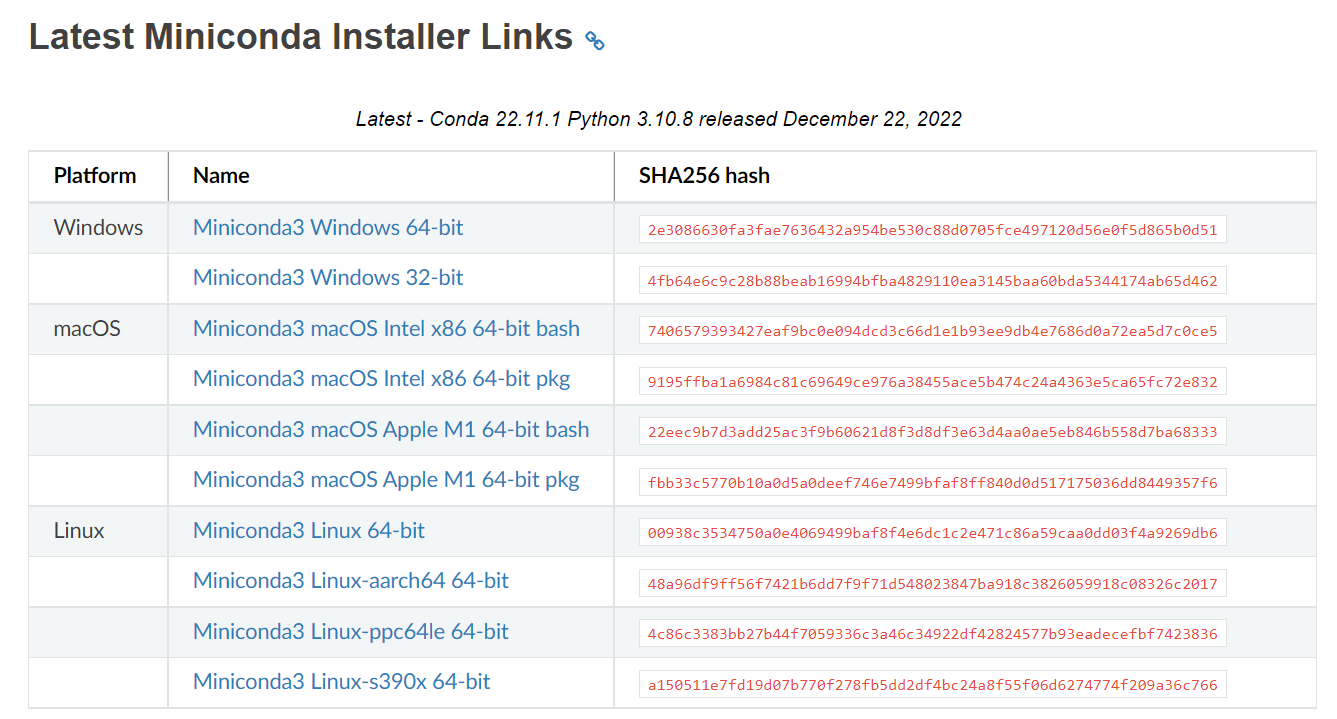Click the hash starting with 4c86c3383bb2
Image resolution: width=1337 pixels, height=719 pixels.
[933, 633]
